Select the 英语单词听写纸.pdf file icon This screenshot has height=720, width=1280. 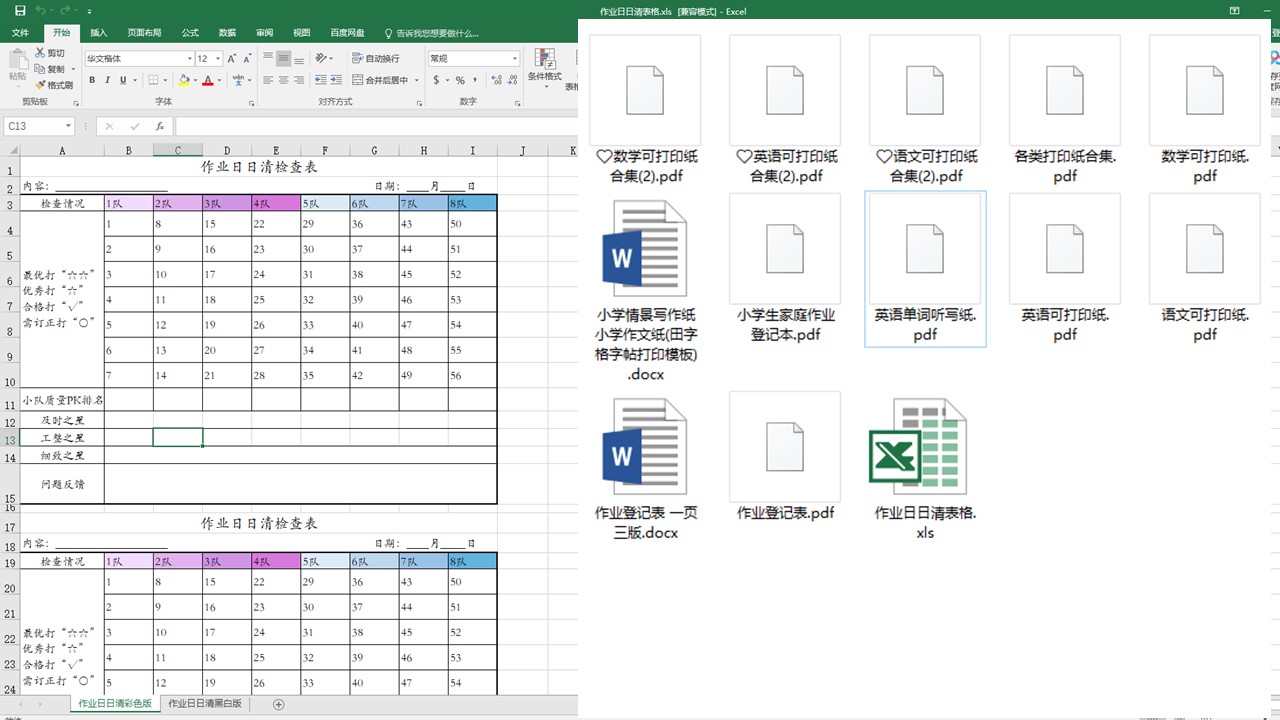point(925,248)
